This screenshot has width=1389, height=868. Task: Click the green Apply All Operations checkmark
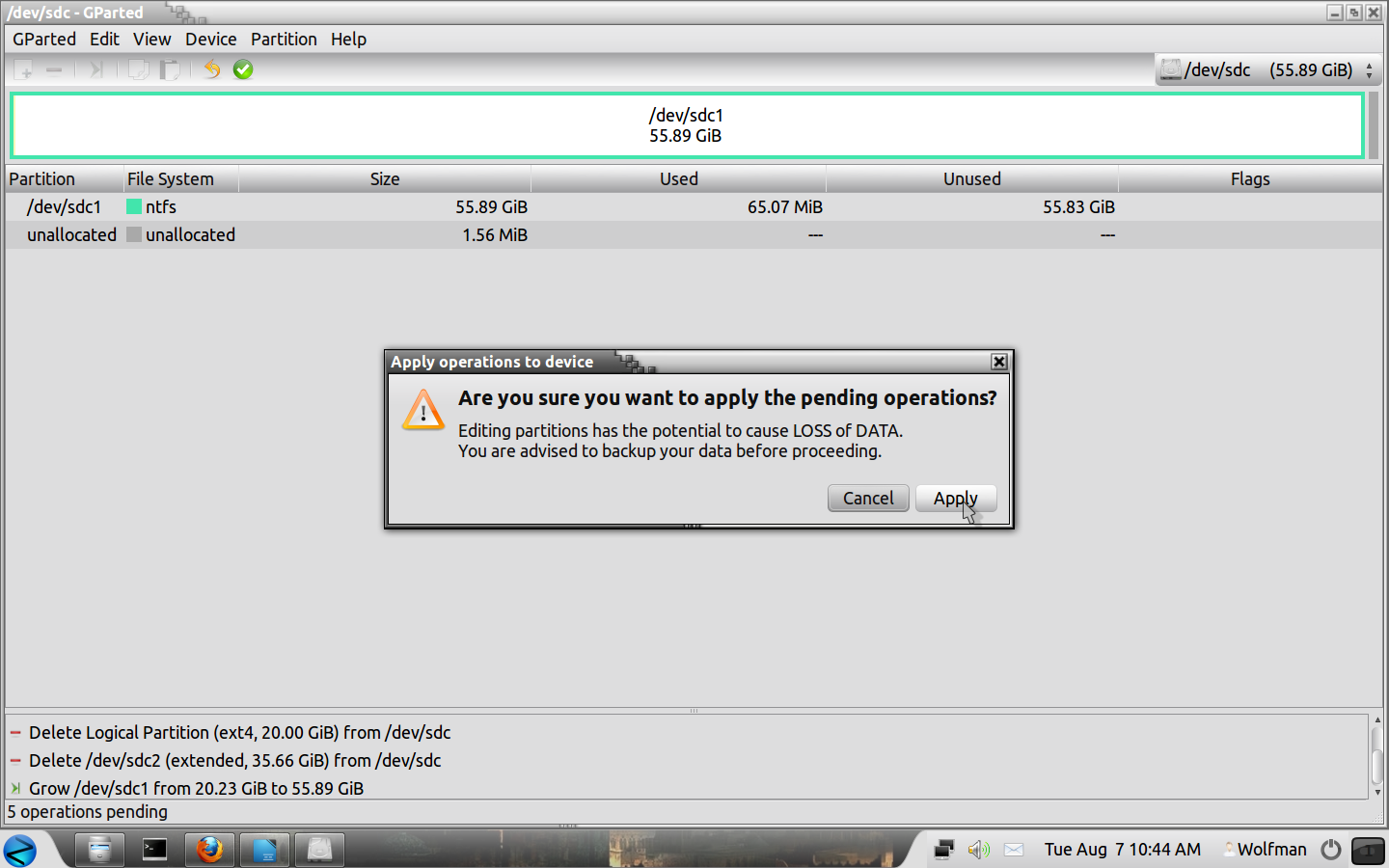click(x=243, y=69)
